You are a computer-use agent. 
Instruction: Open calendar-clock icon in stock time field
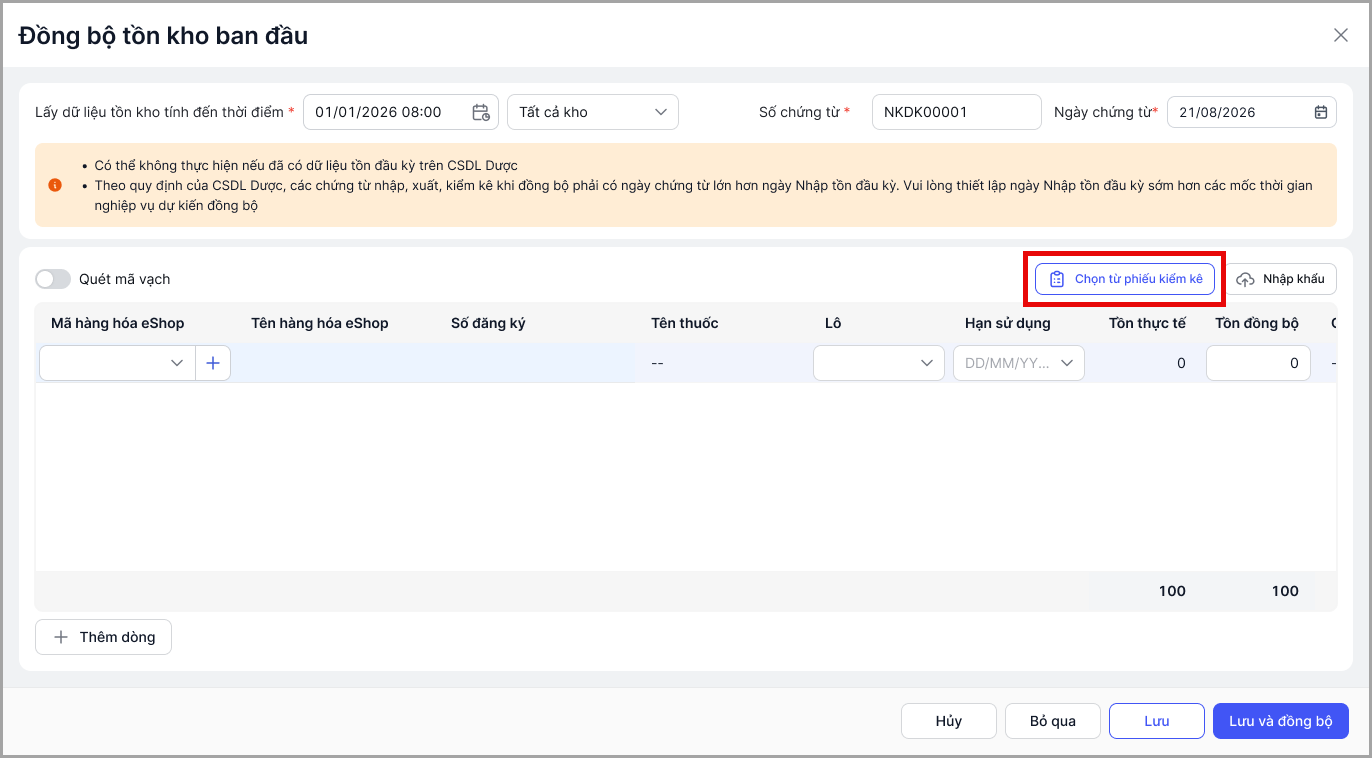481,112
